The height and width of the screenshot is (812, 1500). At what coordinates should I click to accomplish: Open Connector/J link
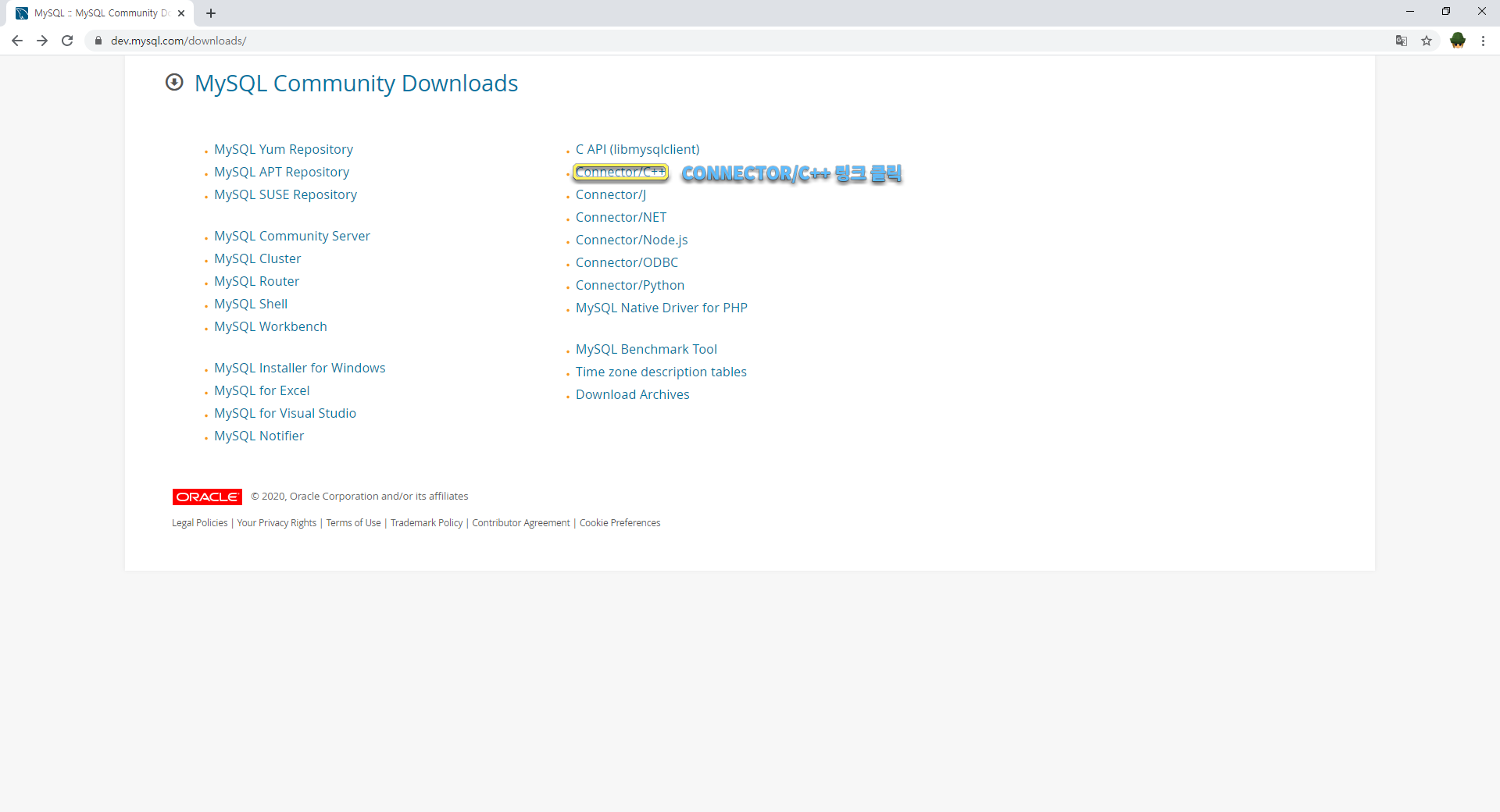point(611,194)
